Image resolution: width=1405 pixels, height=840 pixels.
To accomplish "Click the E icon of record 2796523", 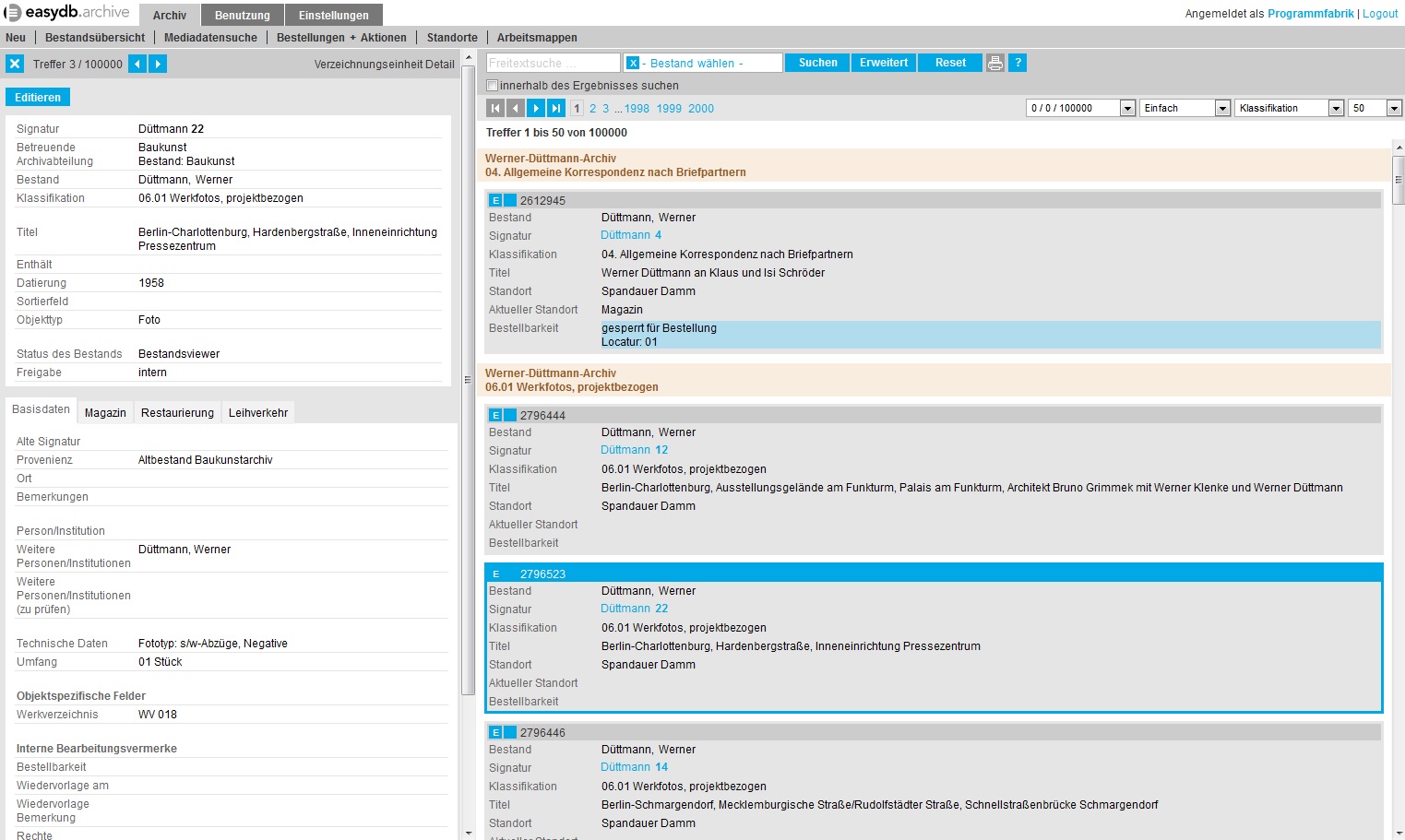I will 495,574.
